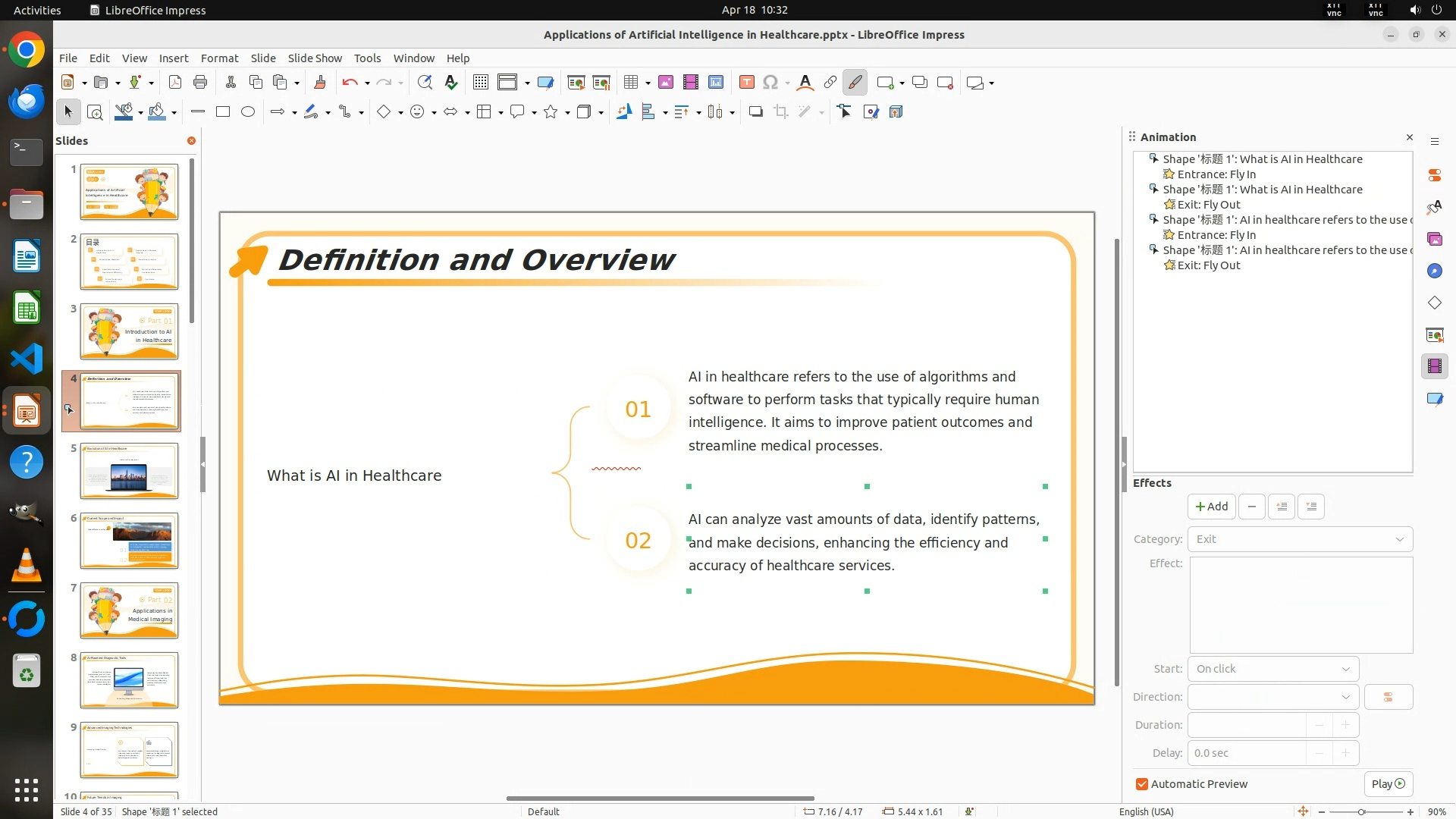1456x819 pixels.
Task: Expand the Direction dropdown in Effects
Action: pyautogui.click(x=1272, y=697)
